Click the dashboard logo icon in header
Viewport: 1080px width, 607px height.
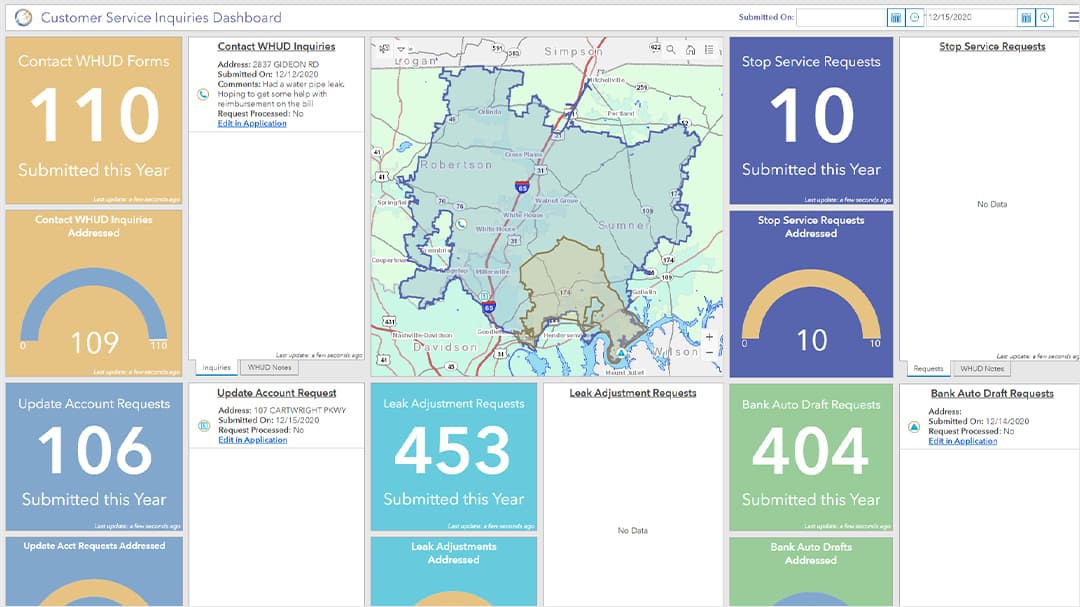pyautogui.click(x=23, y=17)
